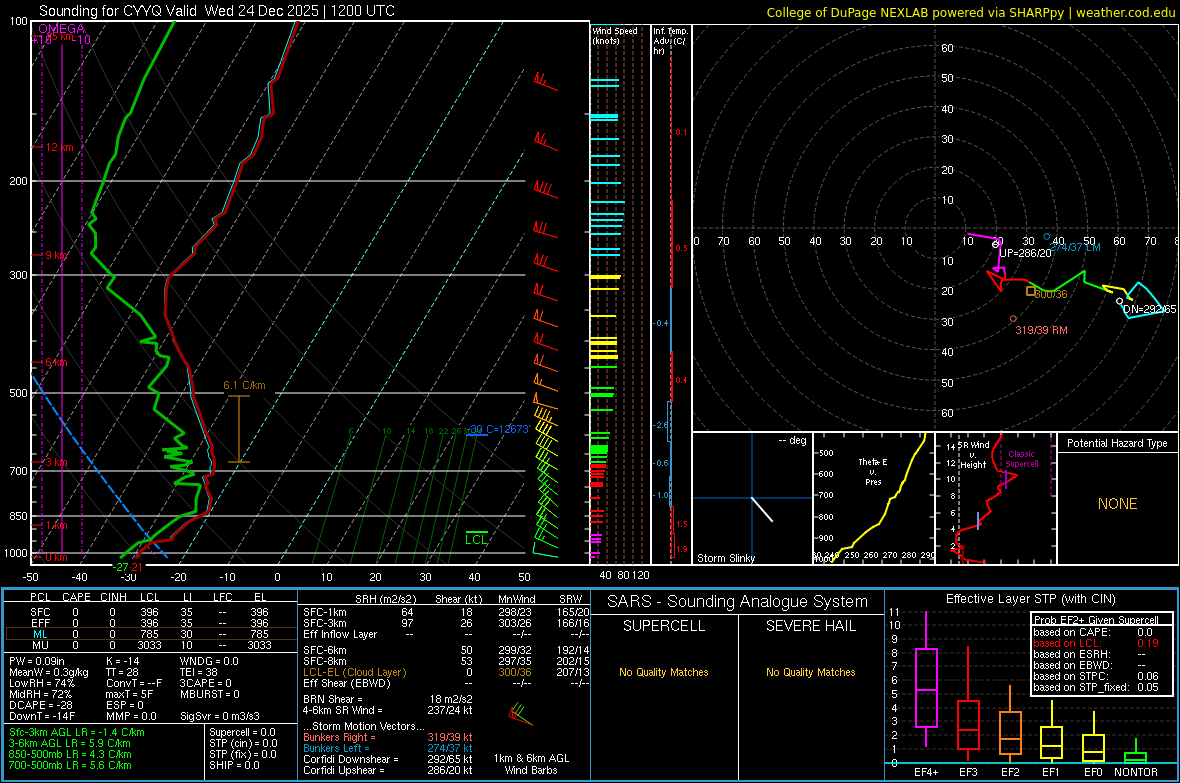Click the blue Bunkers left-mover circle marker
Viewport: 1180px width, 783px height.
(1047, 237)
